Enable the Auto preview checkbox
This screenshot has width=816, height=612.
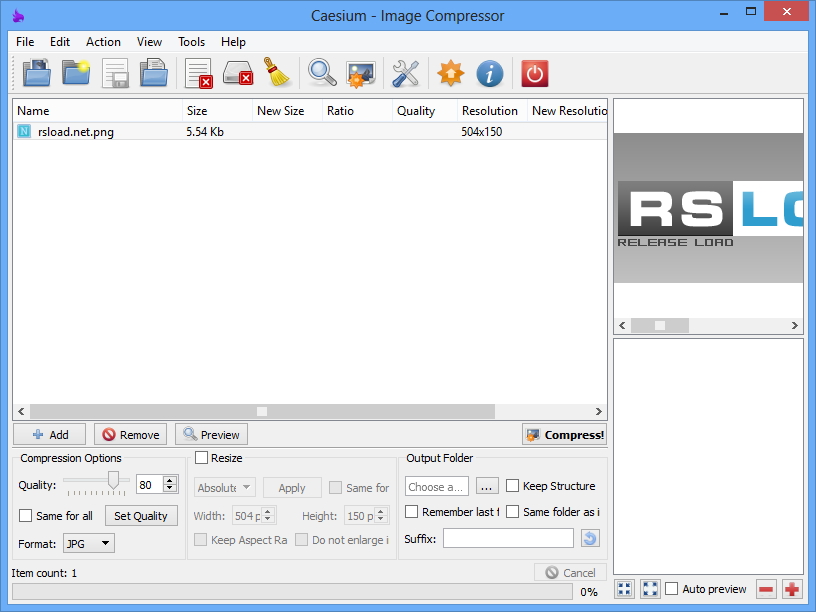coord(672,589)
